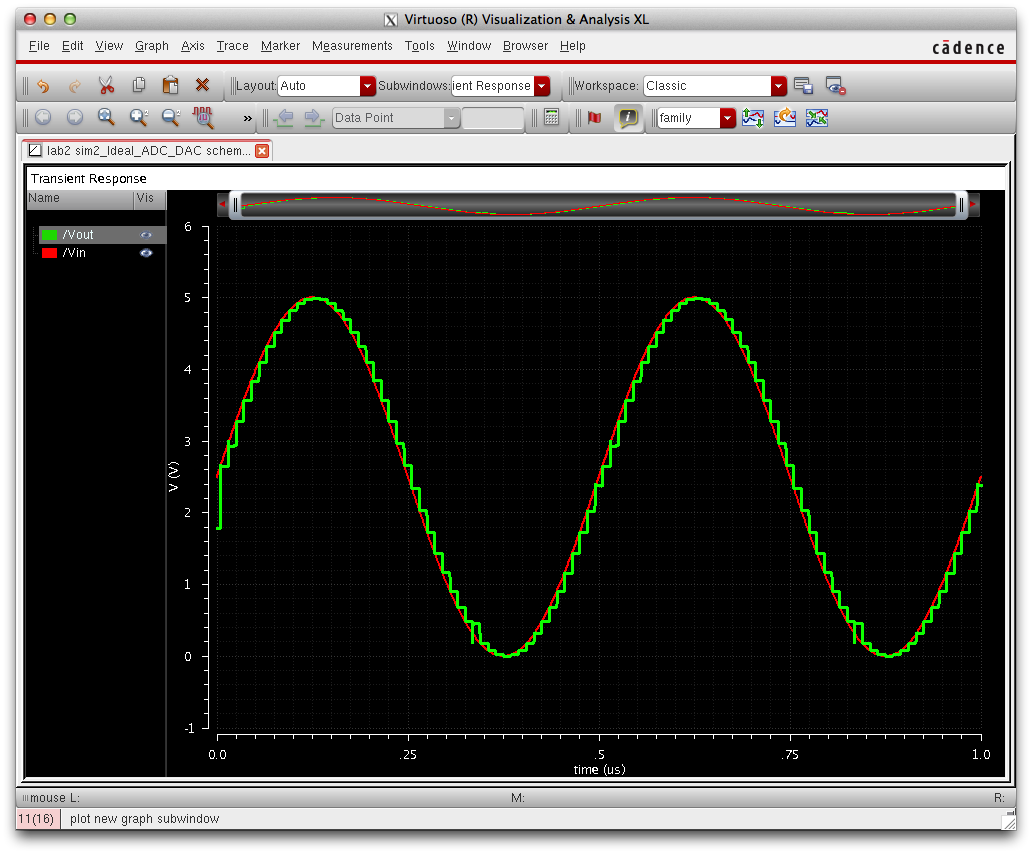Close the lab2 sim2 tab
This screenshot has height=854, width=1032.
click(x=262, y=151)
